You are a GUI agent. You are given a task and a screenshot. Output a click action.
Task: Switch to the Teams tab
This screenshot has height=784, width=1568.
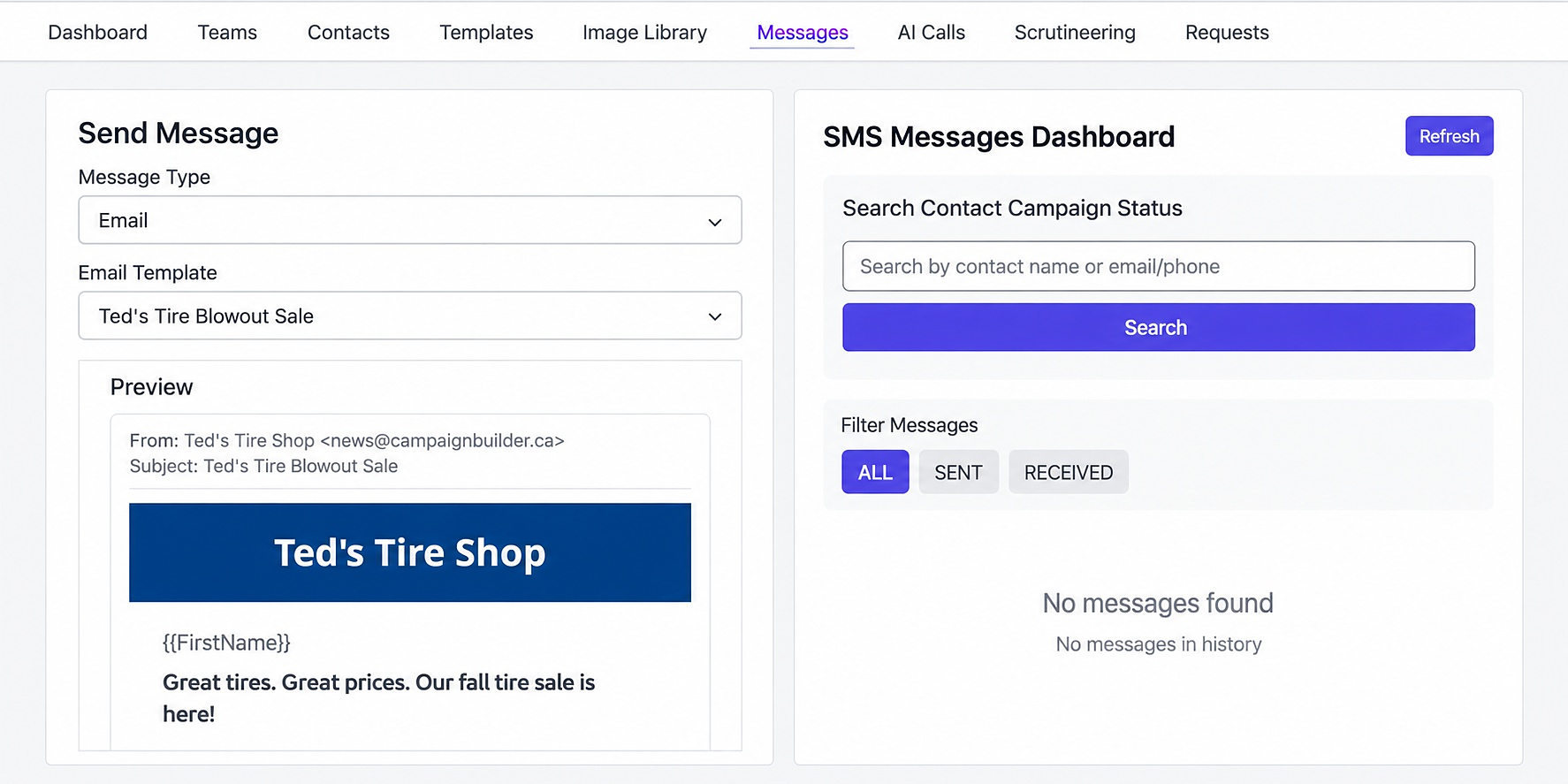227,33
